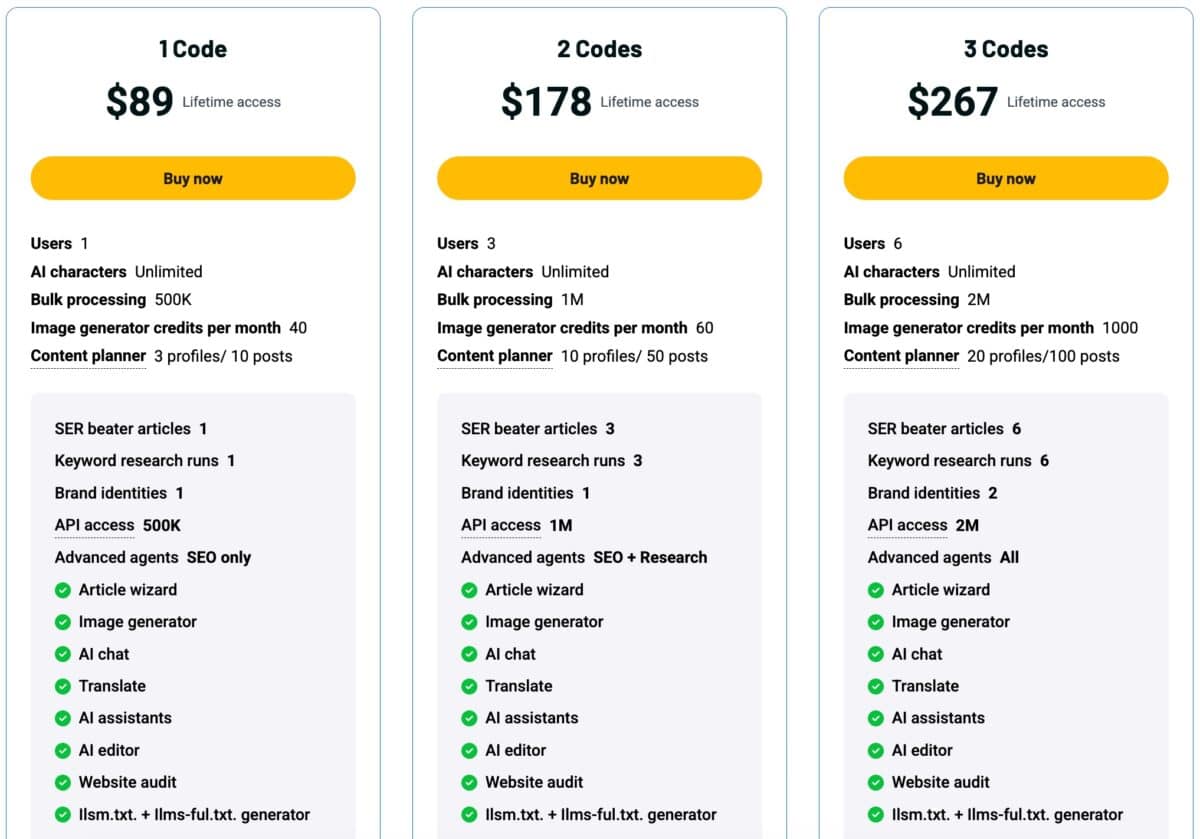
Task: Click the green check beside Article wizard in 1 Code
Action: coord(63,590)
